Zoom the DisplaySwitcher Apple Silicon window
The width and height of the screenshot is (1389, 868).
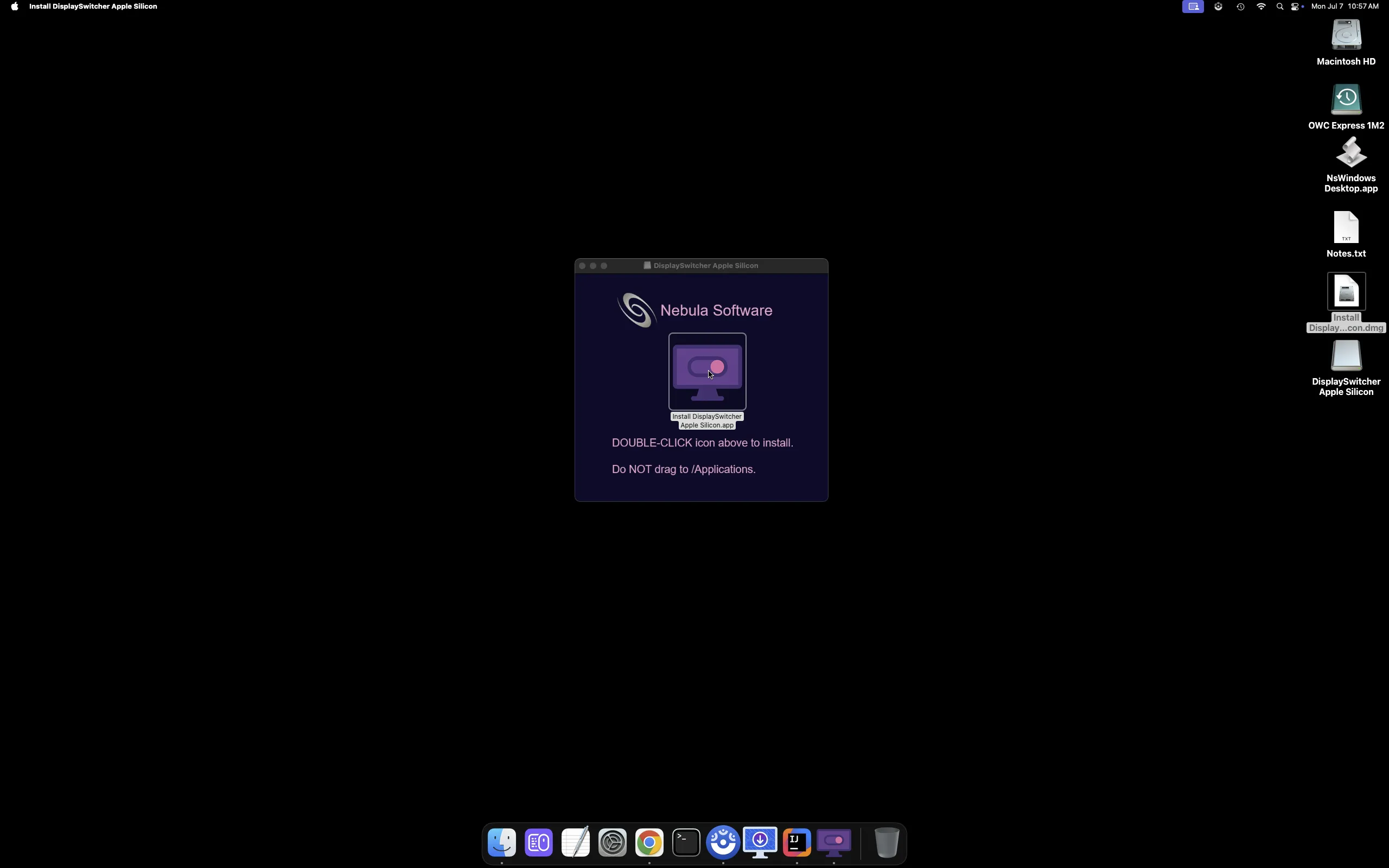[604, 266]
